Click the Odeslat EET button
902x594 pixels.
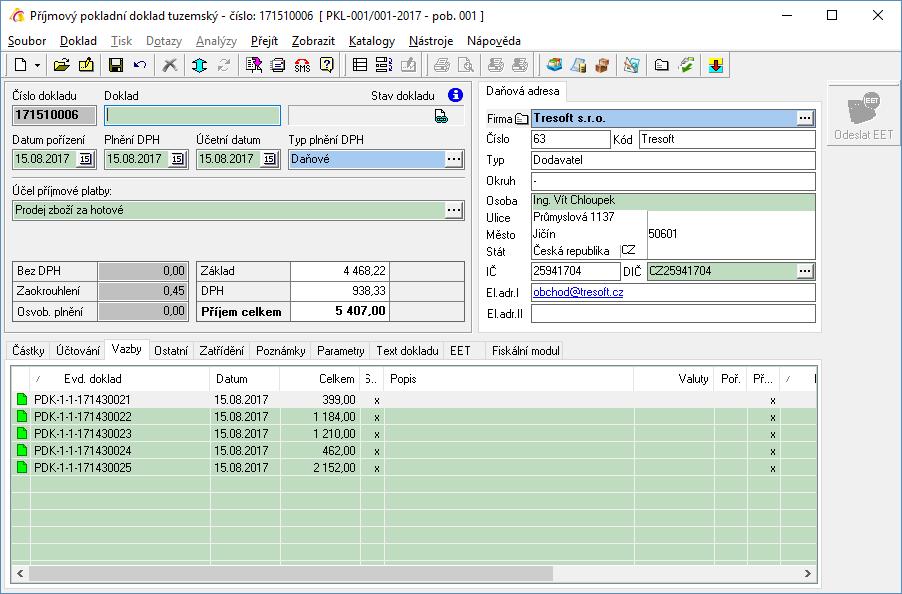point(863,115)
